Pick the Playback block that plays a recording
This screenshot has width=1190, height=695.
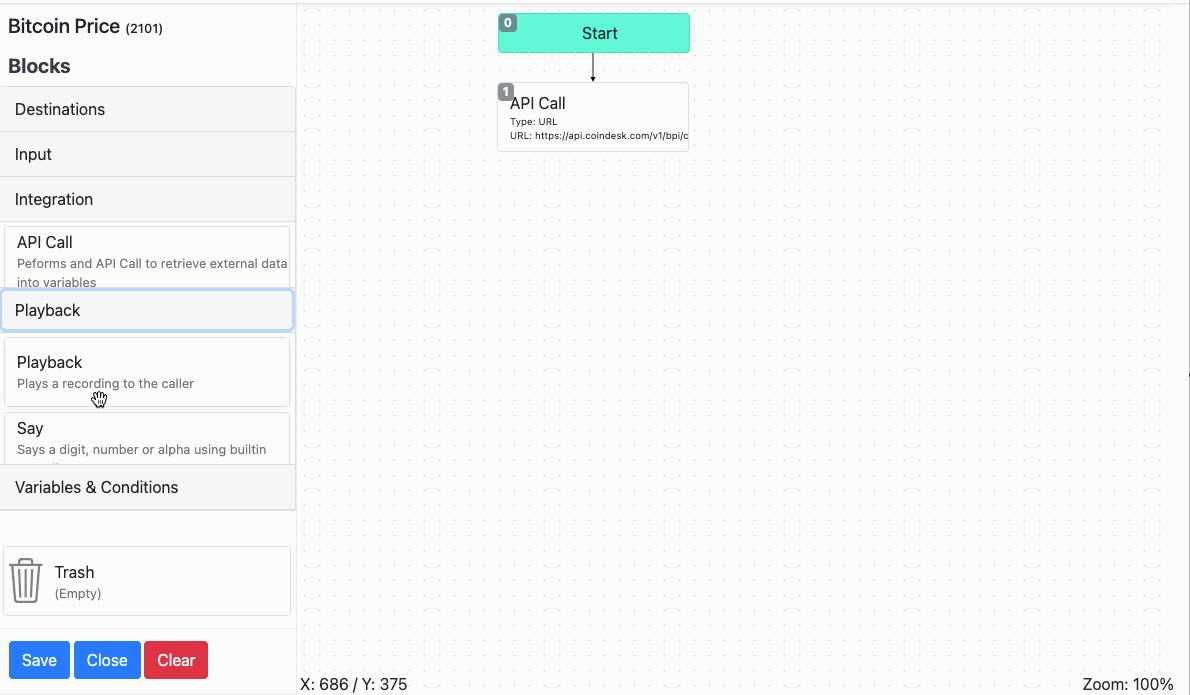tap(147, 372)
